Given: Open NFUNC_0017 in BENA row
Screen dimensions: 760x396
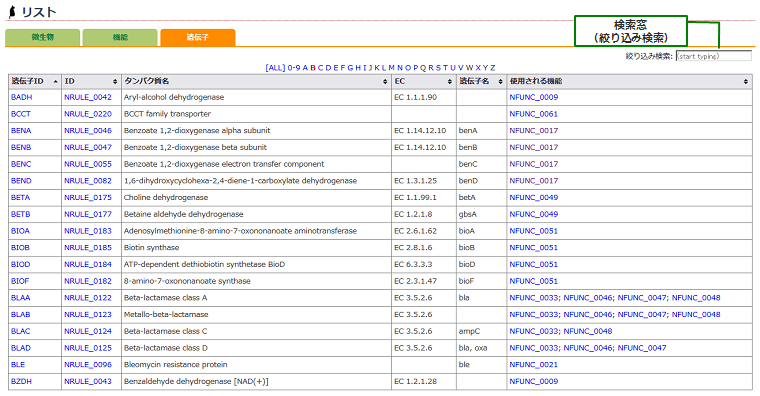Looking at the screenshot, I should 534,130.
